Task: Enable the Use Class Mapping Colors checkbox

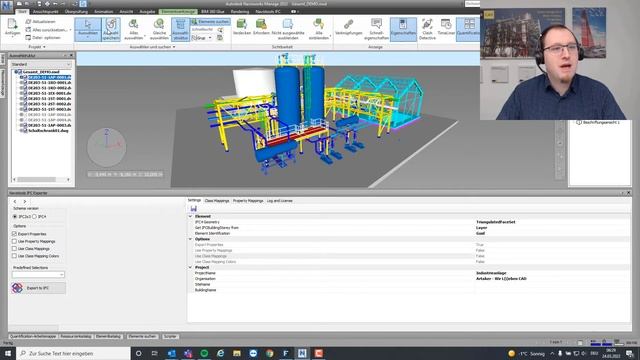Action: [x=15, y=256]
